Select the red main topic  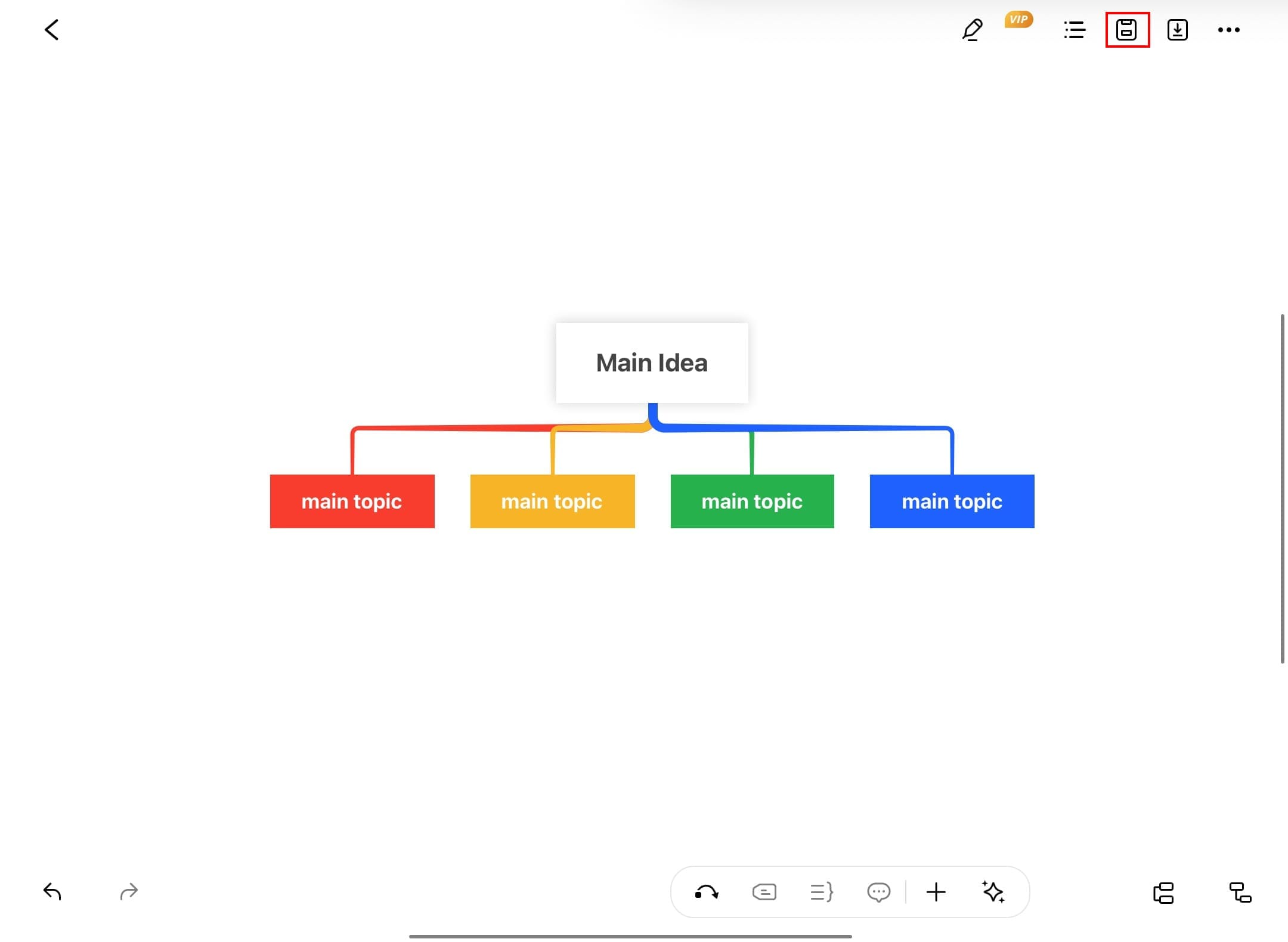pos(352,501)
